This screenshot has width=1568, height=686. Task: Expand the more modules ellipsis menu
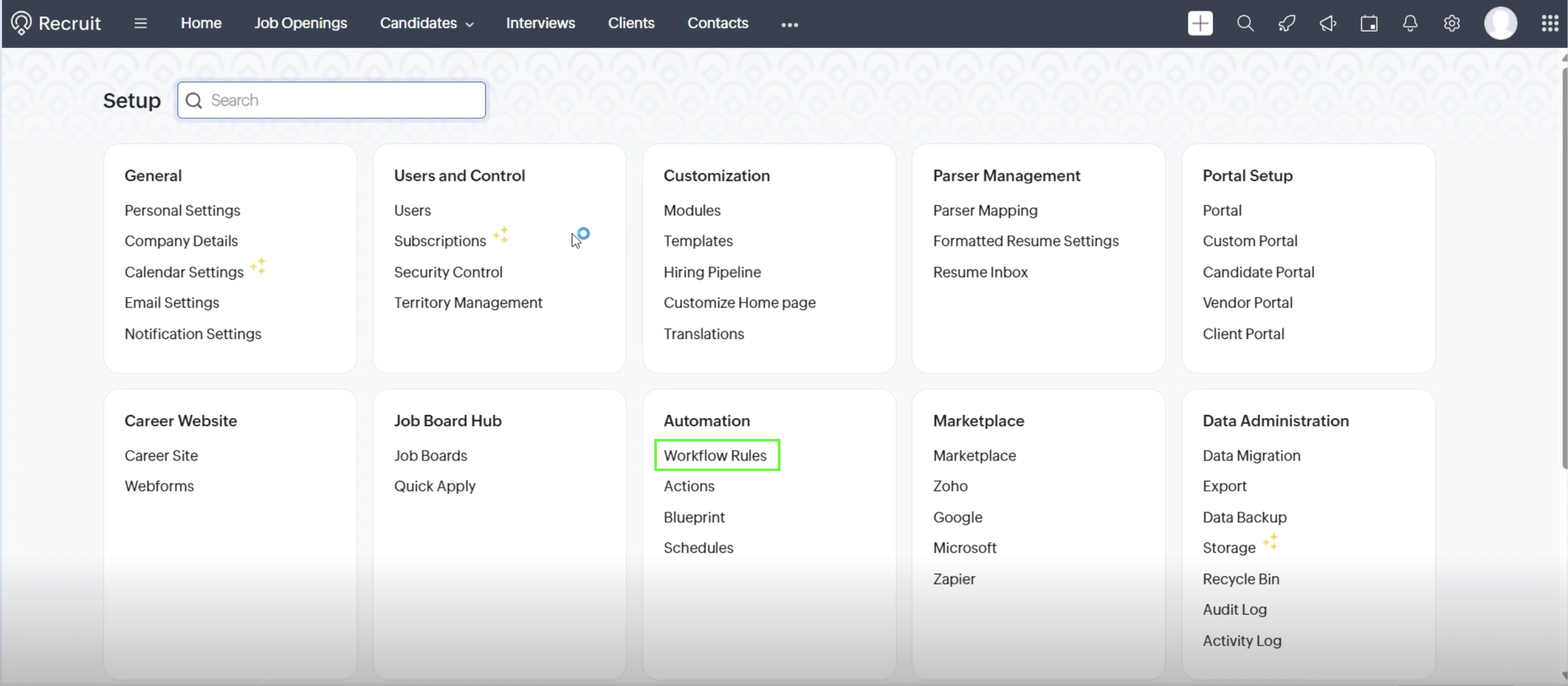pos(790,25)
